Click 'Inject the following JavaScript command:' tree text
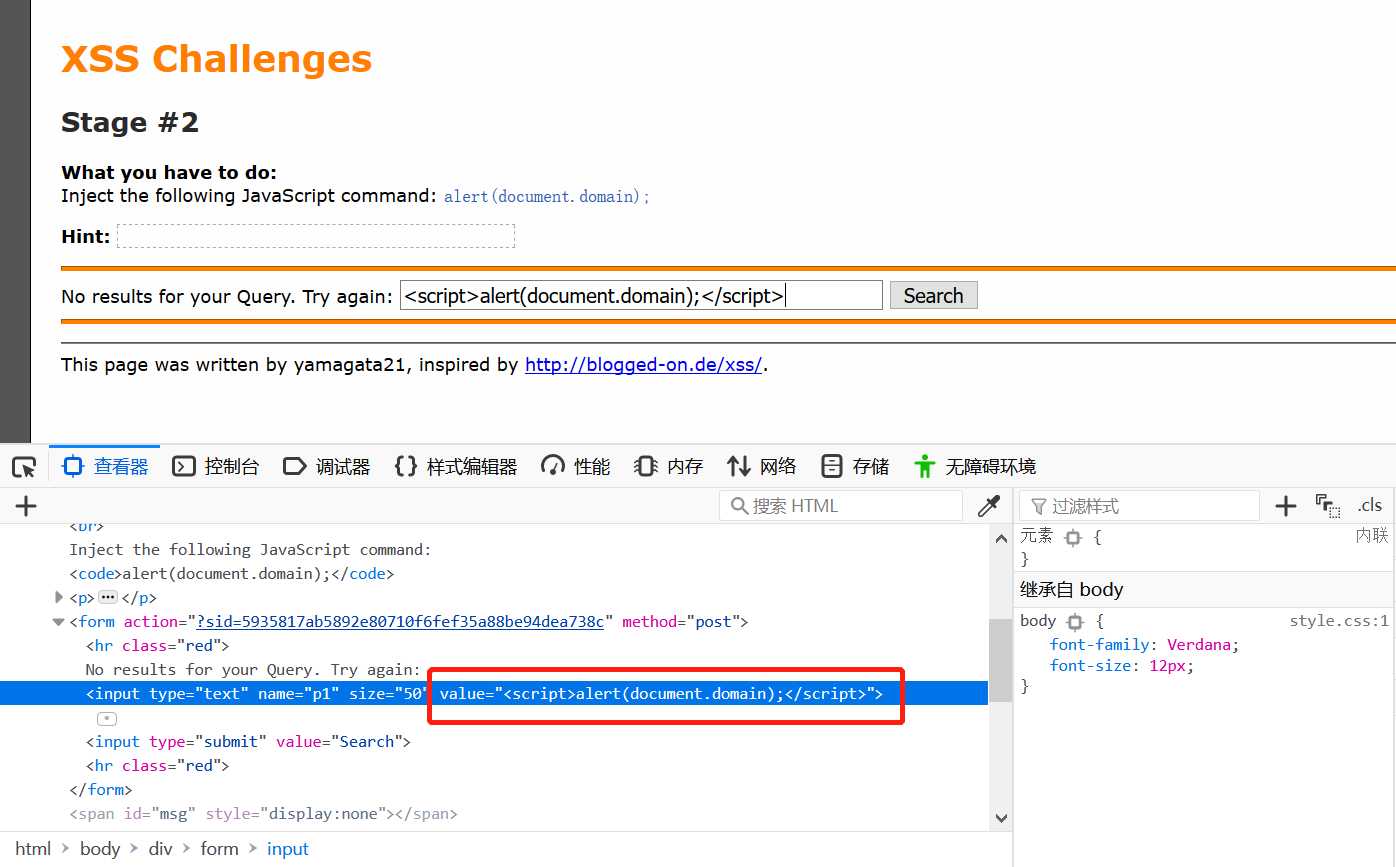This screenshot has width=1396, height=867. pos(250,550)
